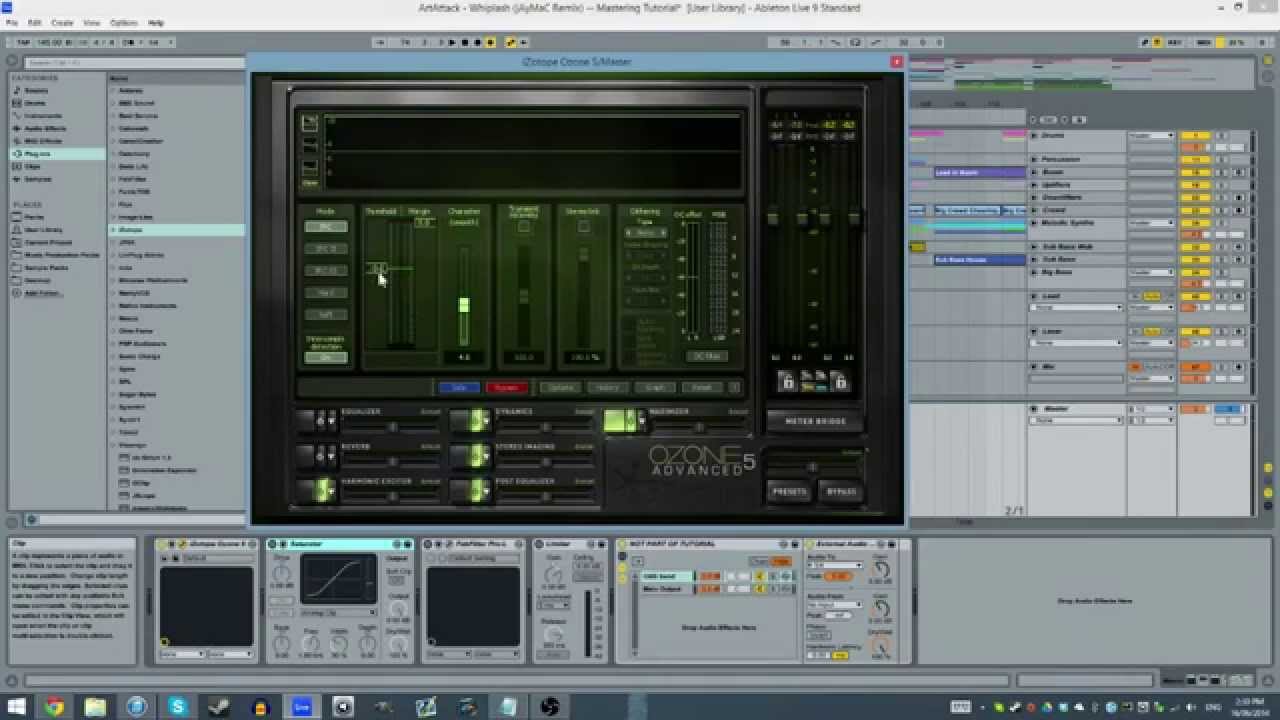Viewport: 1280px width, 720px height.
Task: Select Hard limiter mode
Action: pyautogui.click(x=326, y=293)
